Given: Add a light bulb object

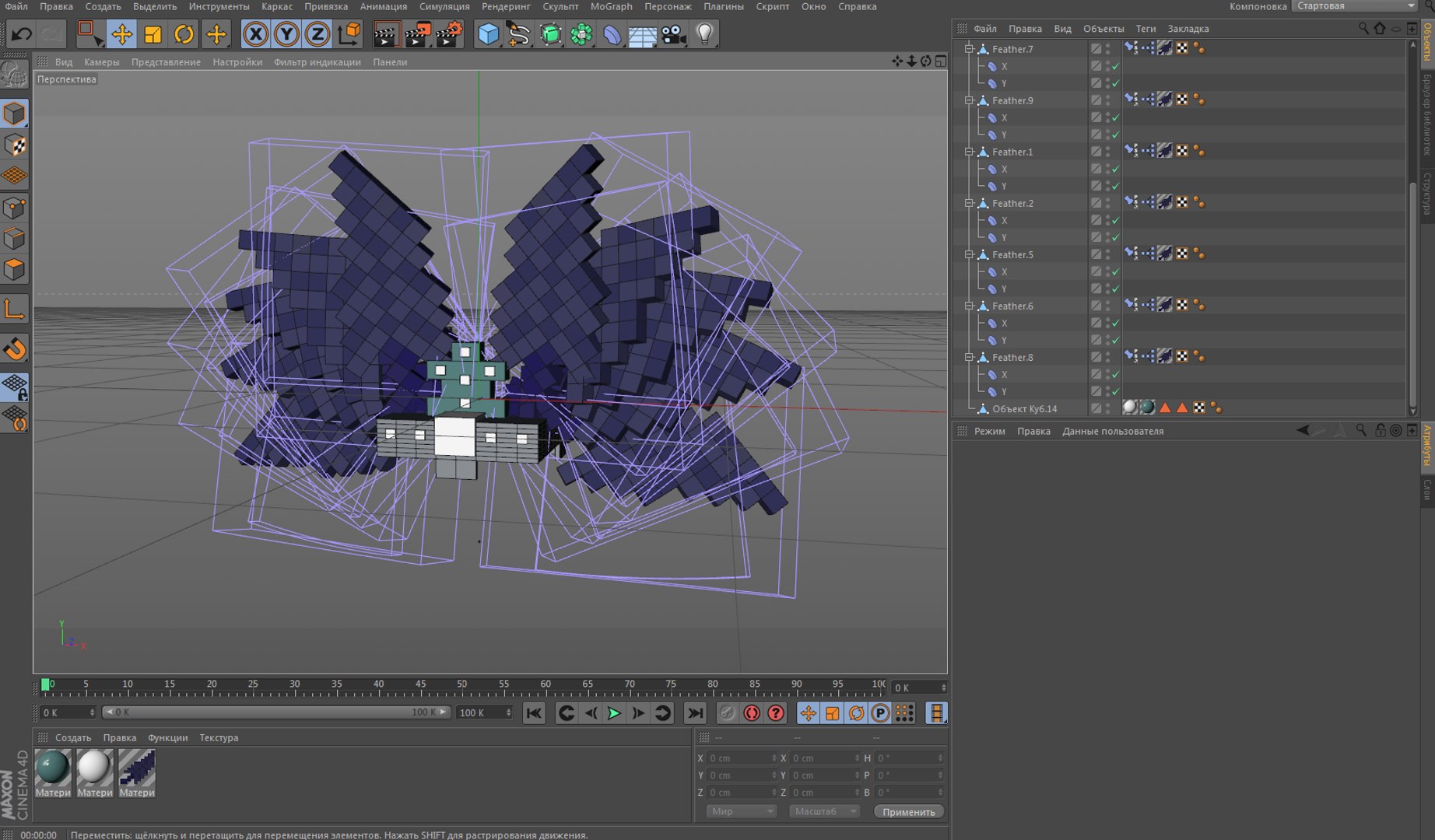Looking at the screenshot, I should 704,34.
